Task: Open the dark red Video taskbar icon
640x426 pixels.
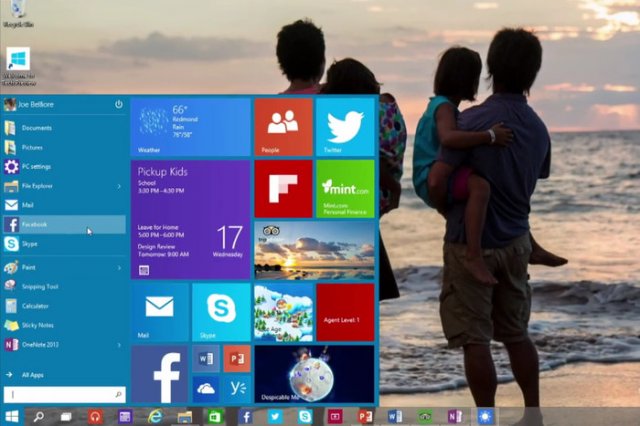Action: [x=335, y=417]
